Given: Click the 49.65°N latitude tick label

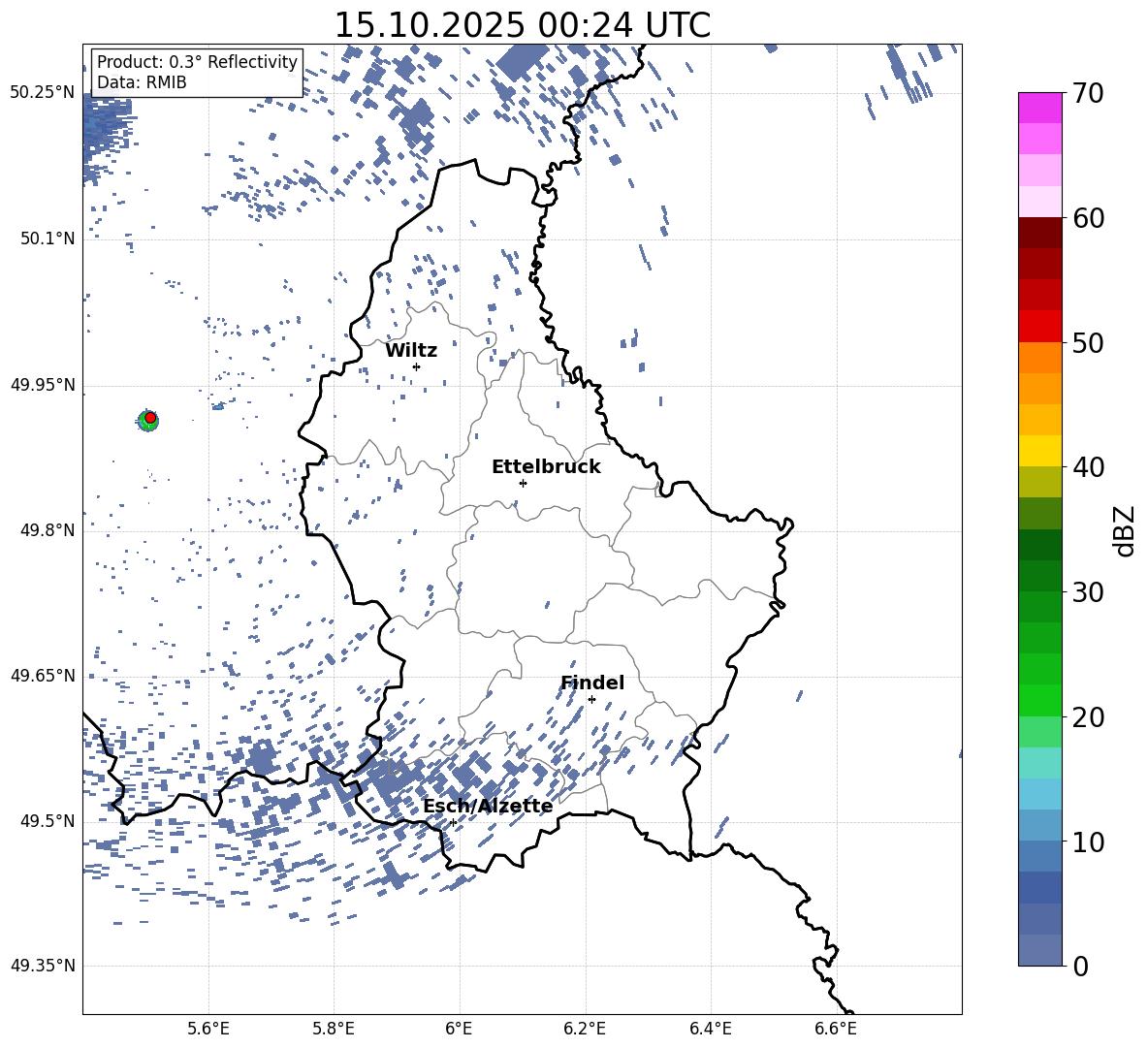Looking at the screenshot, I should point(43,676).
